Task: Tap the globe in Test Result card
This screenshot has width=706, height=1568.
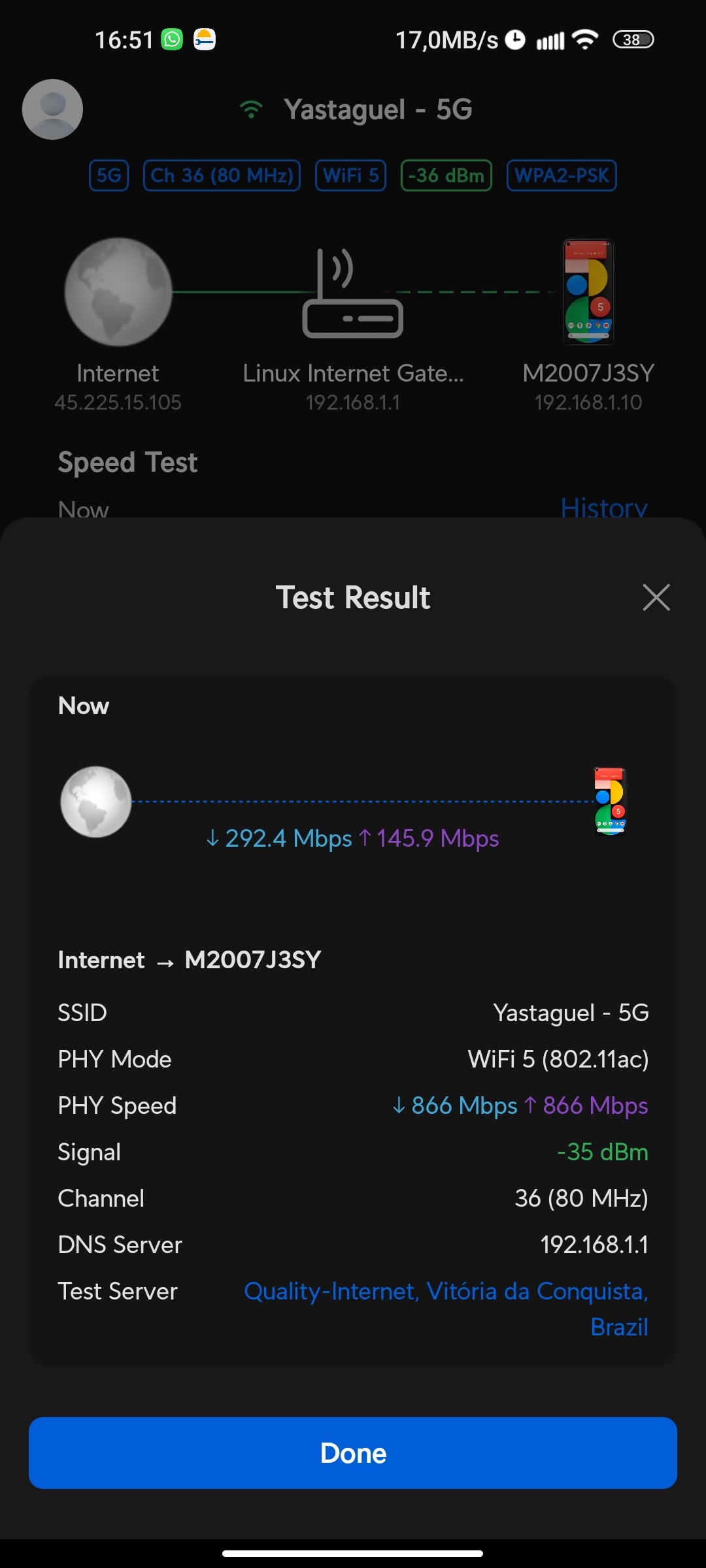Action: [x=96, y=802]
